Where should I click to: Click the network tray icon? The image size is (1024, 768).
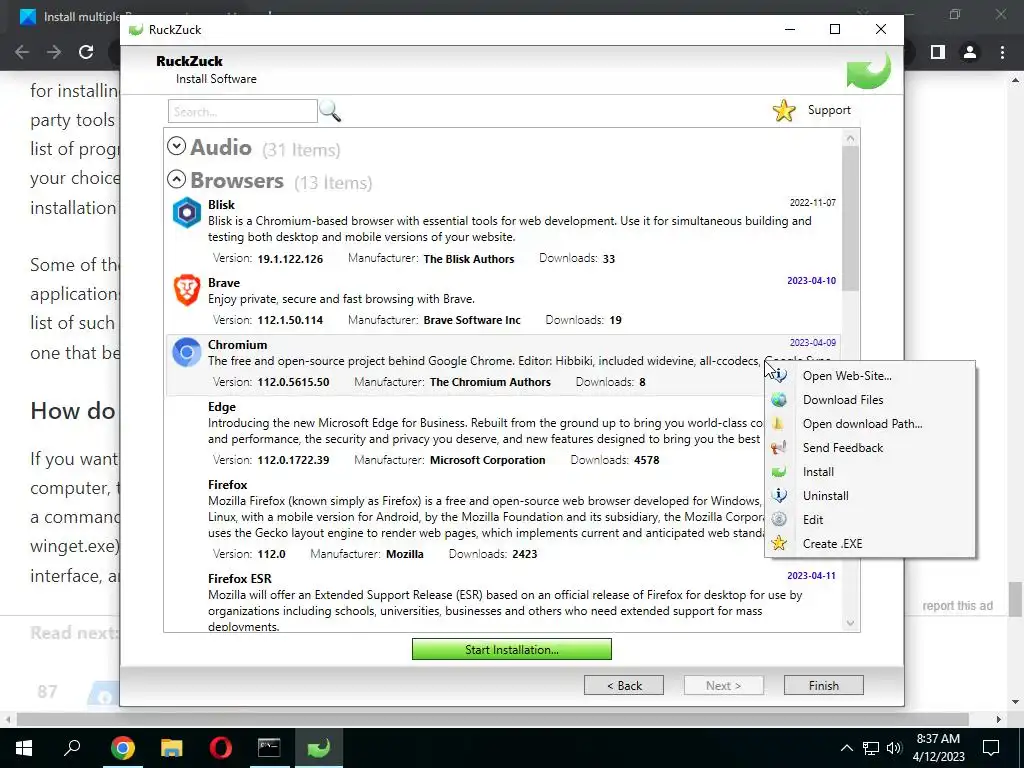(871, 748)
